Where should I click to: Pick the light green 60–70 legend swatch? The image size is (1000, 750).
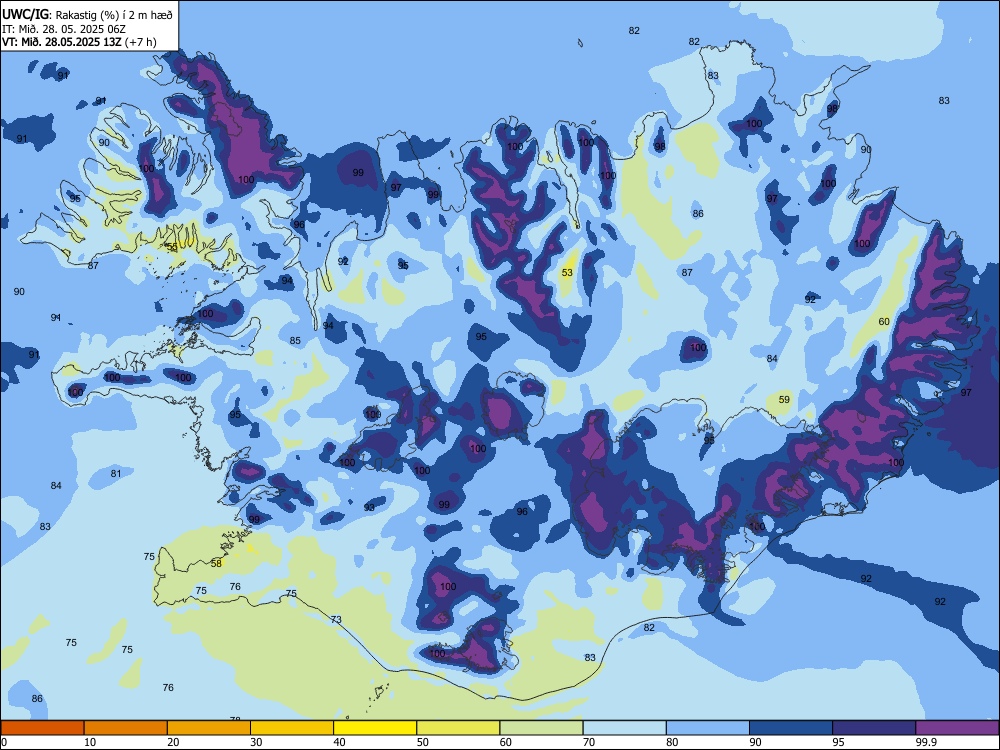pyautogui.click(x=541, y=728)
